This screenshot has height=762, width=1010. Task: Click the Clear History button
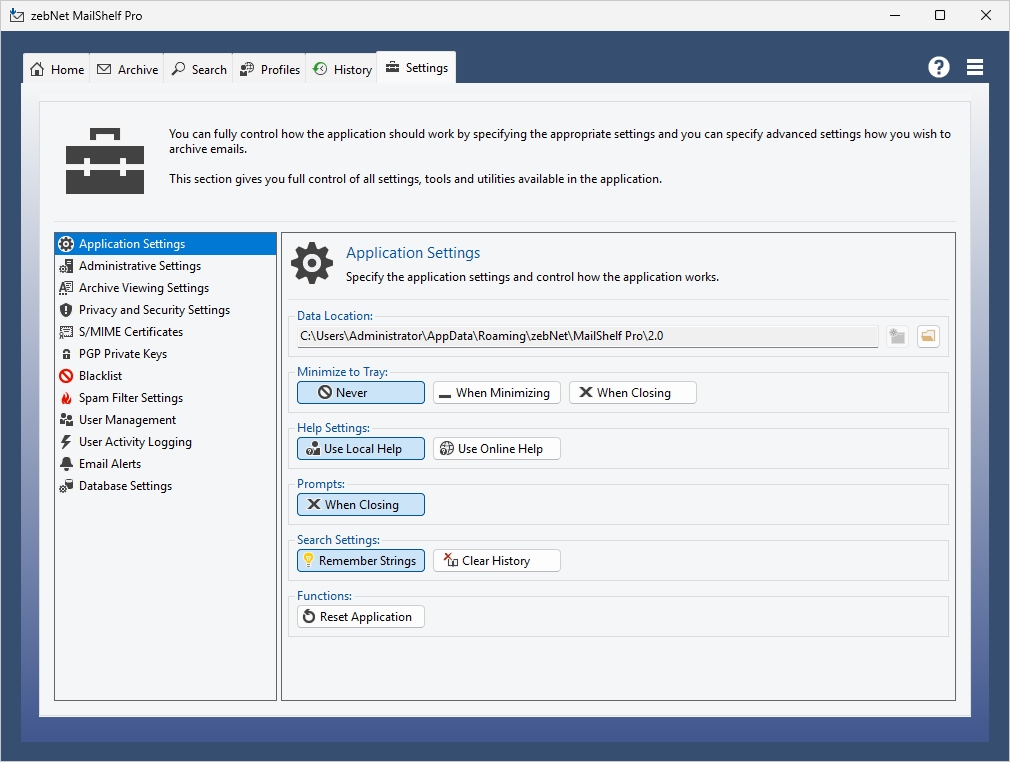(x=497, y=561)
